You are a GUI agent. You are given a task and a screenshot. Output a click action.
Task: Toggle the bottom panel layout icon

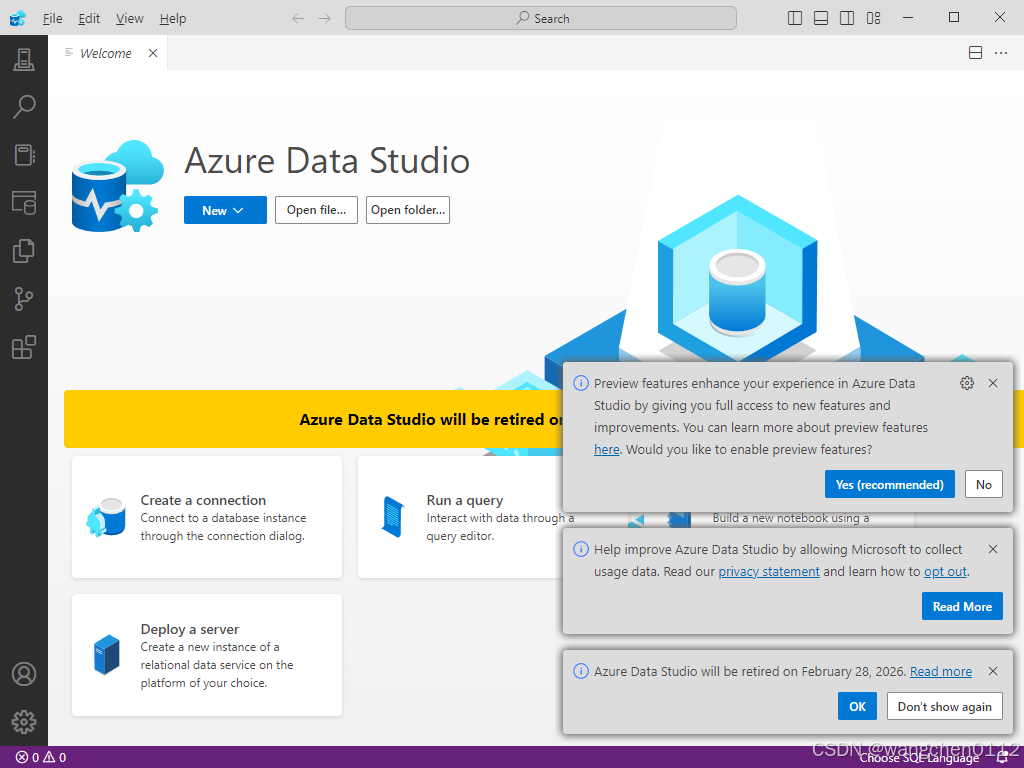coord(821,18)
